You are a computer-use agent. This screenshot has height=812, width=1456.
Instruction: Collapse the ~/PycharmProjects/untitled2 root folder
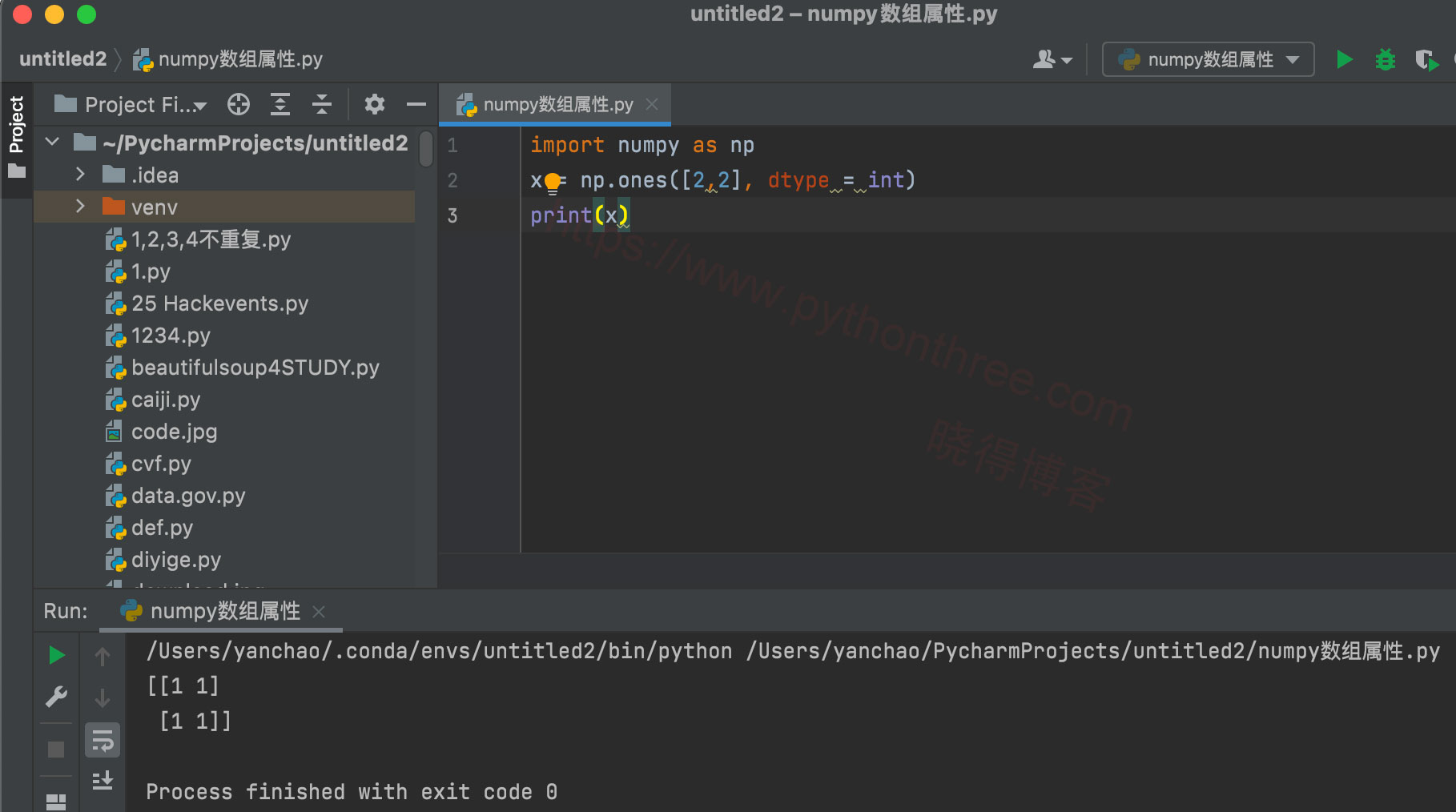53,143
